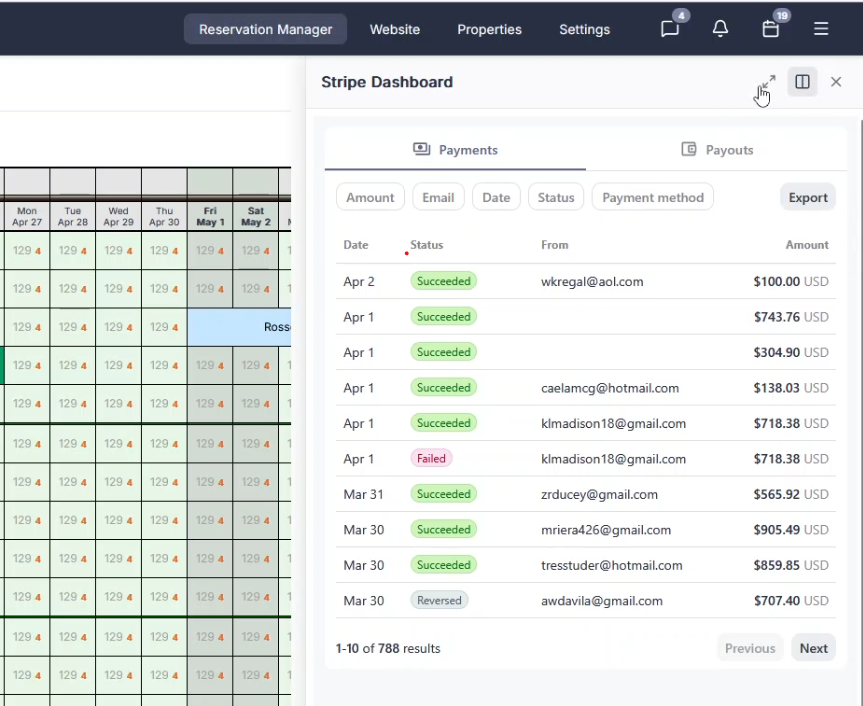The width and height of the screenshot is (863, 706).
Task: Open the Payment method filter
Action: coord(653,197)
